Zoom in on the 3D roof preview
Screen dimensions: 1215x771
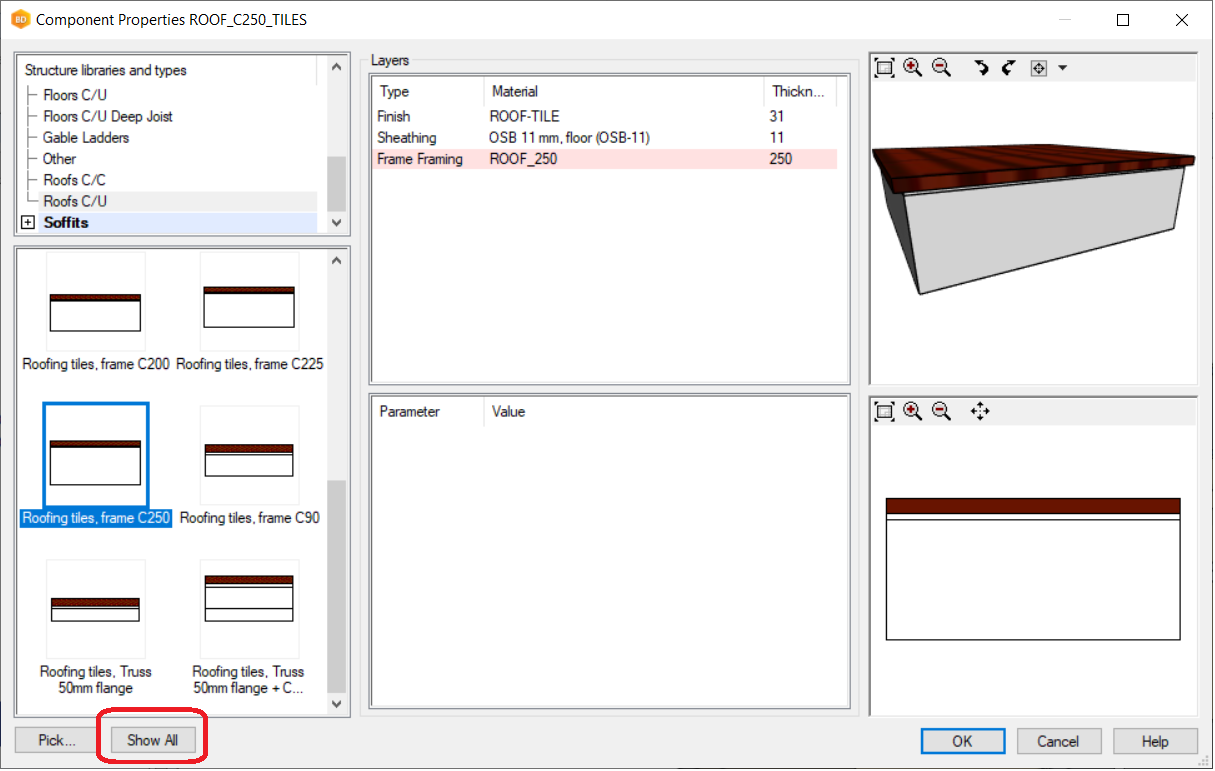point(912,68)
